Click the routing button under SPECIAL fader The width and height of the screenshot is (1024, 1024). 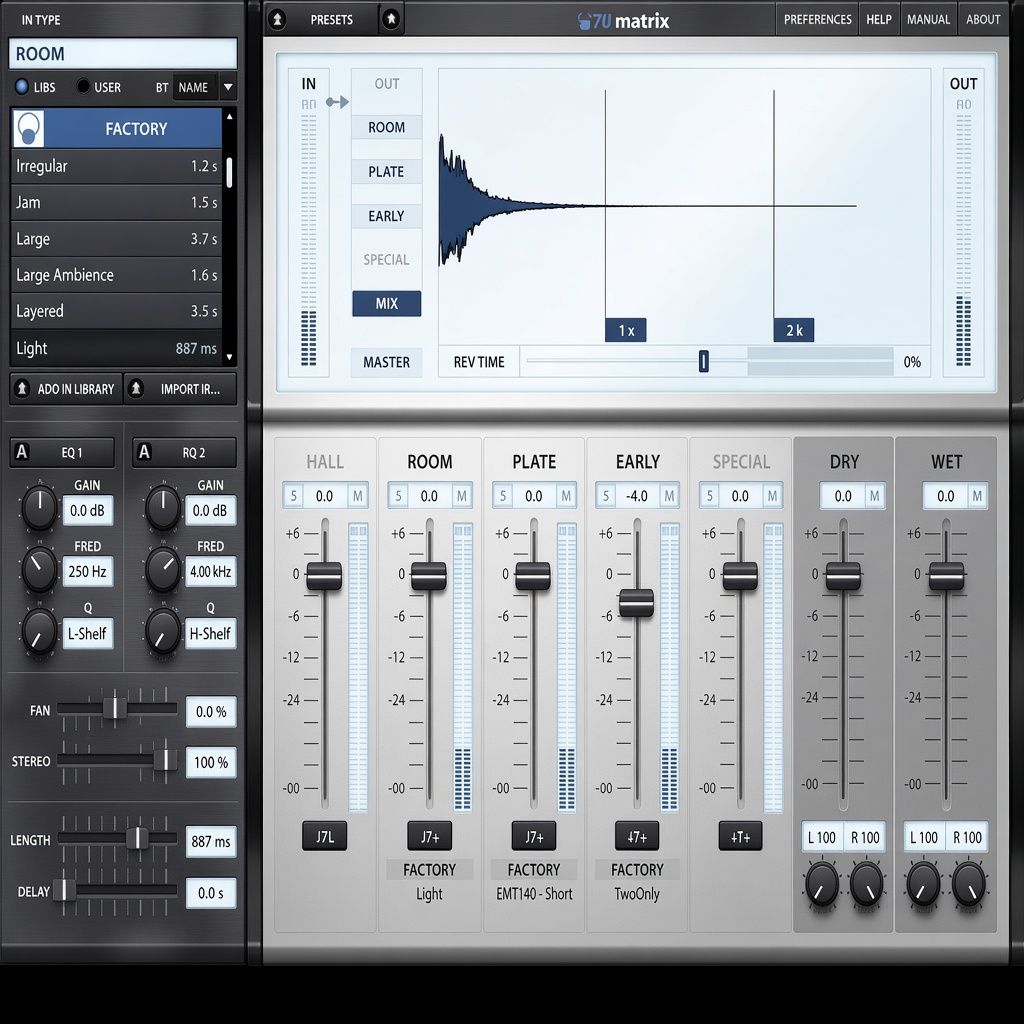740,836
